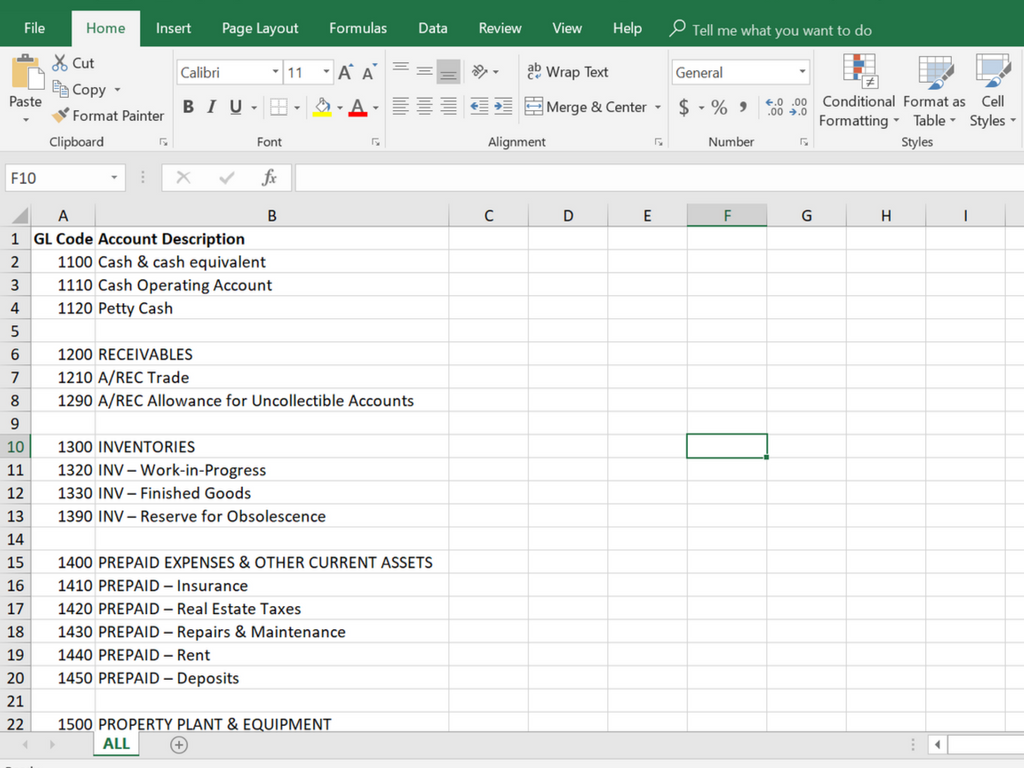1024x768 pixels.
Task: Switch to the View tab
Action: point(567,28)
